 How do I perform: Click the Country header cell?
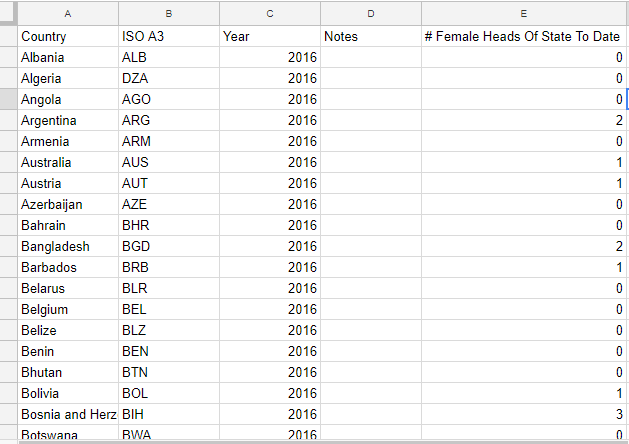[68, 36]
